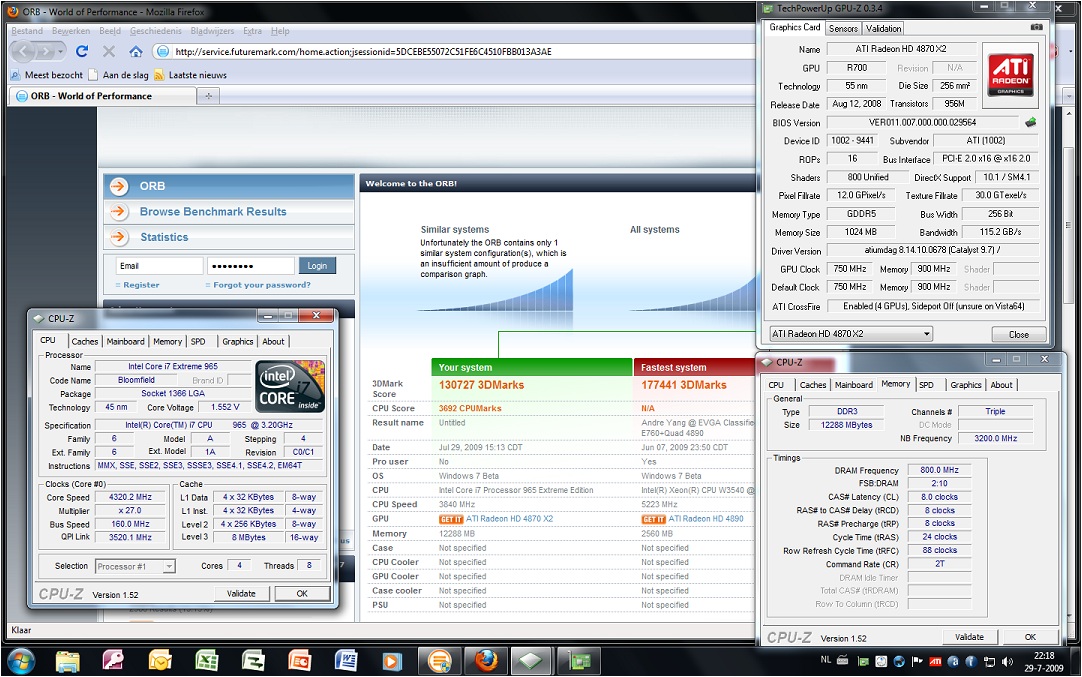Image resolution: width=1082 pixels, height=677 pixels.
Task: Click the Firefox URL address bar
Action: point(455,52)
